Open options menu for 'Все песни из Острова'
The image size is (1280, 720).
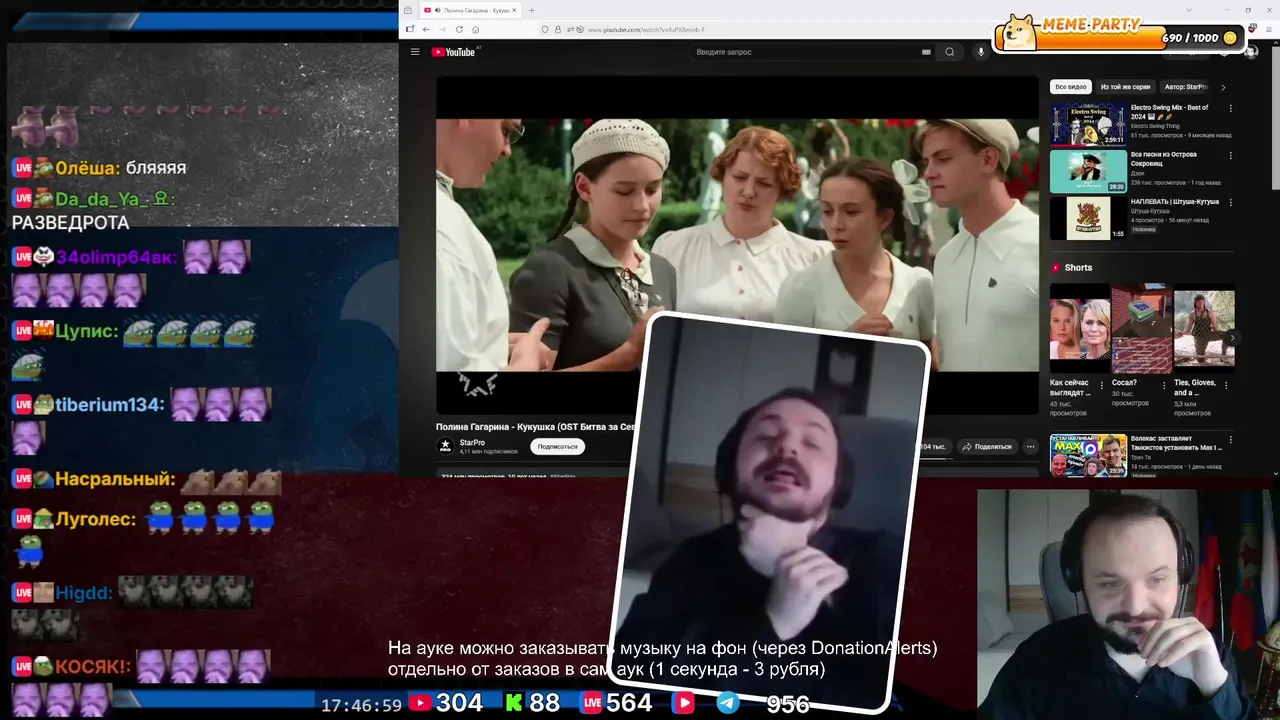(1230, 156)
